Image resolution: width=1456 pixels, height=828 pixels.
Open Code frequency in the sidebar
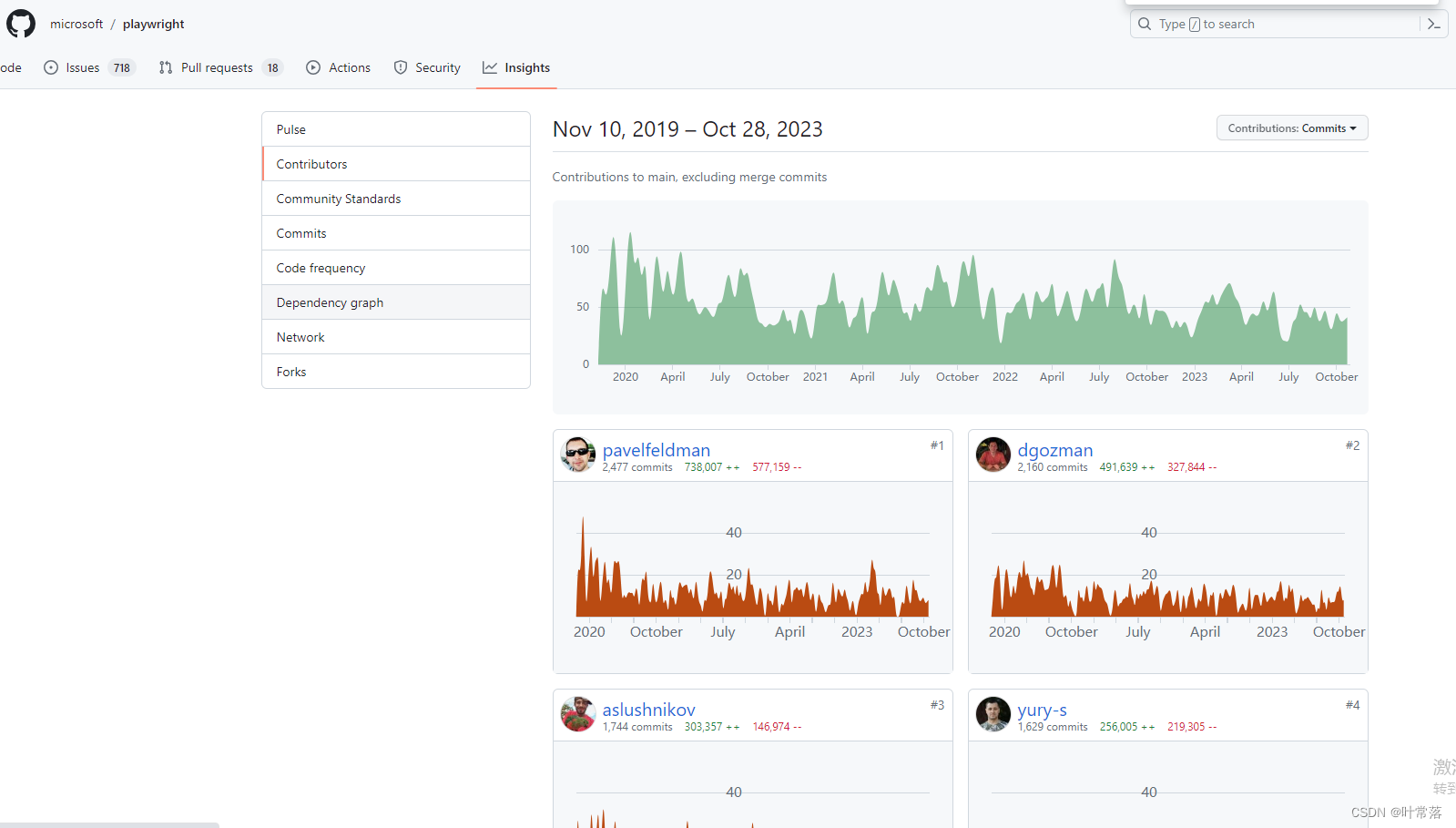tap(396, 268)
